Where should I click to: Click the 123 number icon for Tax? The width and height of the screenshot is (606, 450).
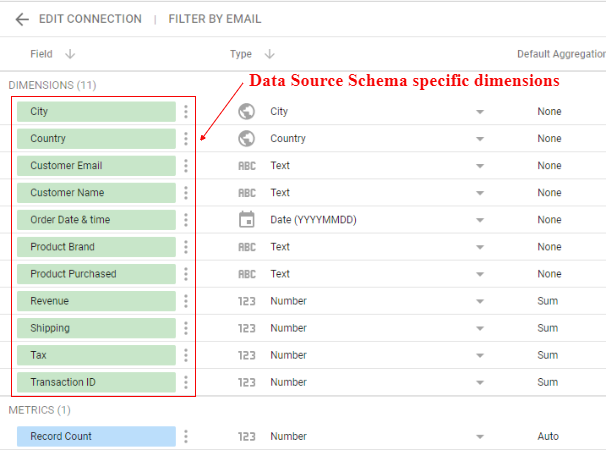(247, 355)
